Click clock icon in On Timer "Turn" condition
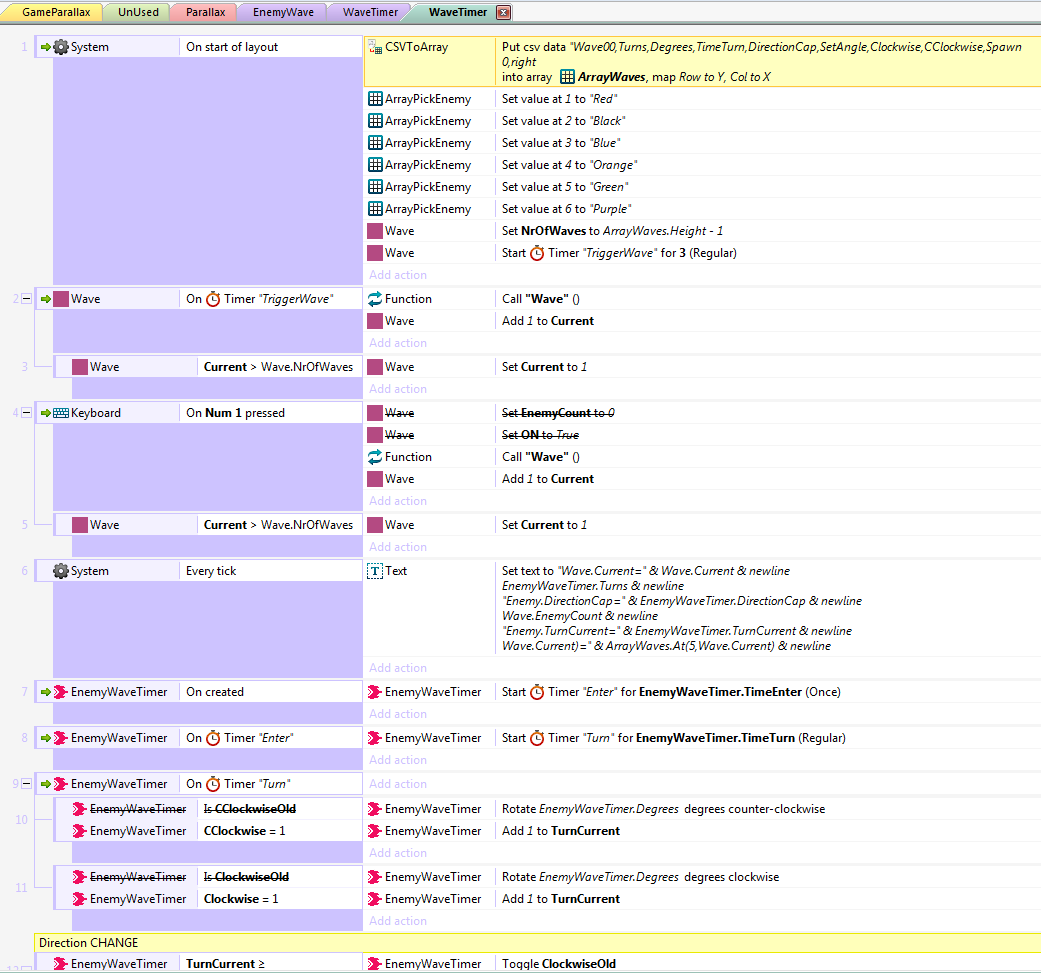Screen dimensions: 1041x973 click(213, 785)
